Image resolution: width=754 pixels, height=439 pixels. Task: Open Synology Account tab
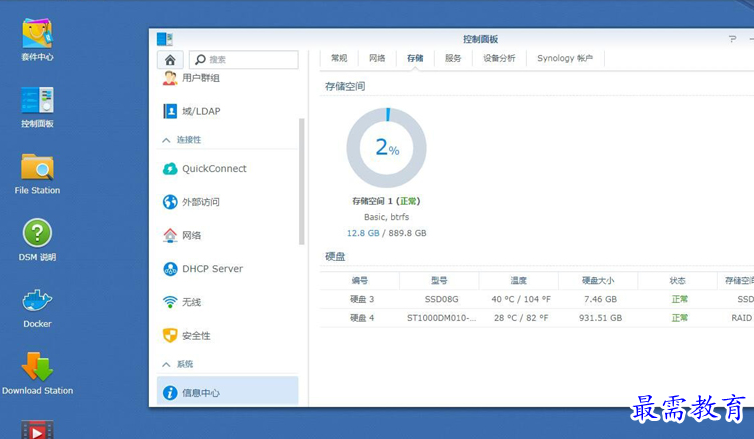click(565, 58)
